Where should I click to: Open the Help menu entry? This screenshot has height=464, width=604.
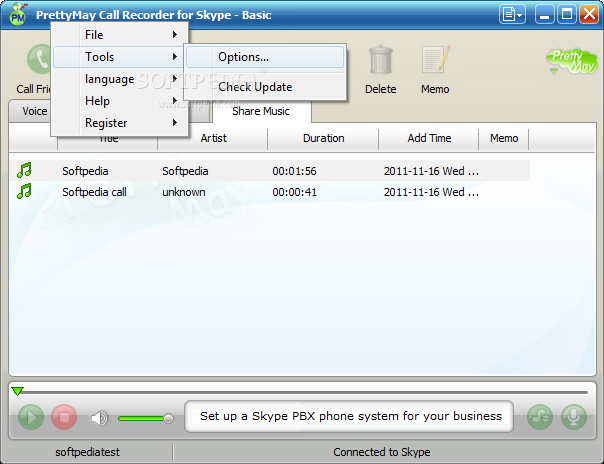point(119,101)
